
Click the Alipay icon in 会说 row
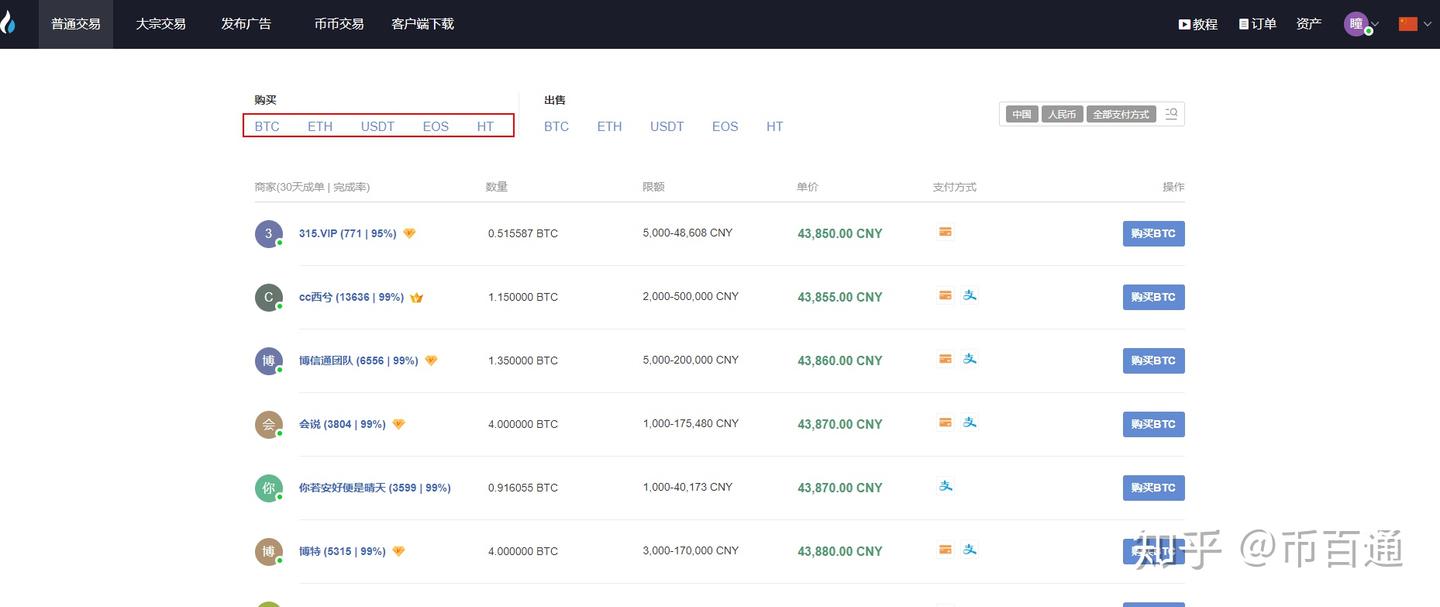(969, 422)
